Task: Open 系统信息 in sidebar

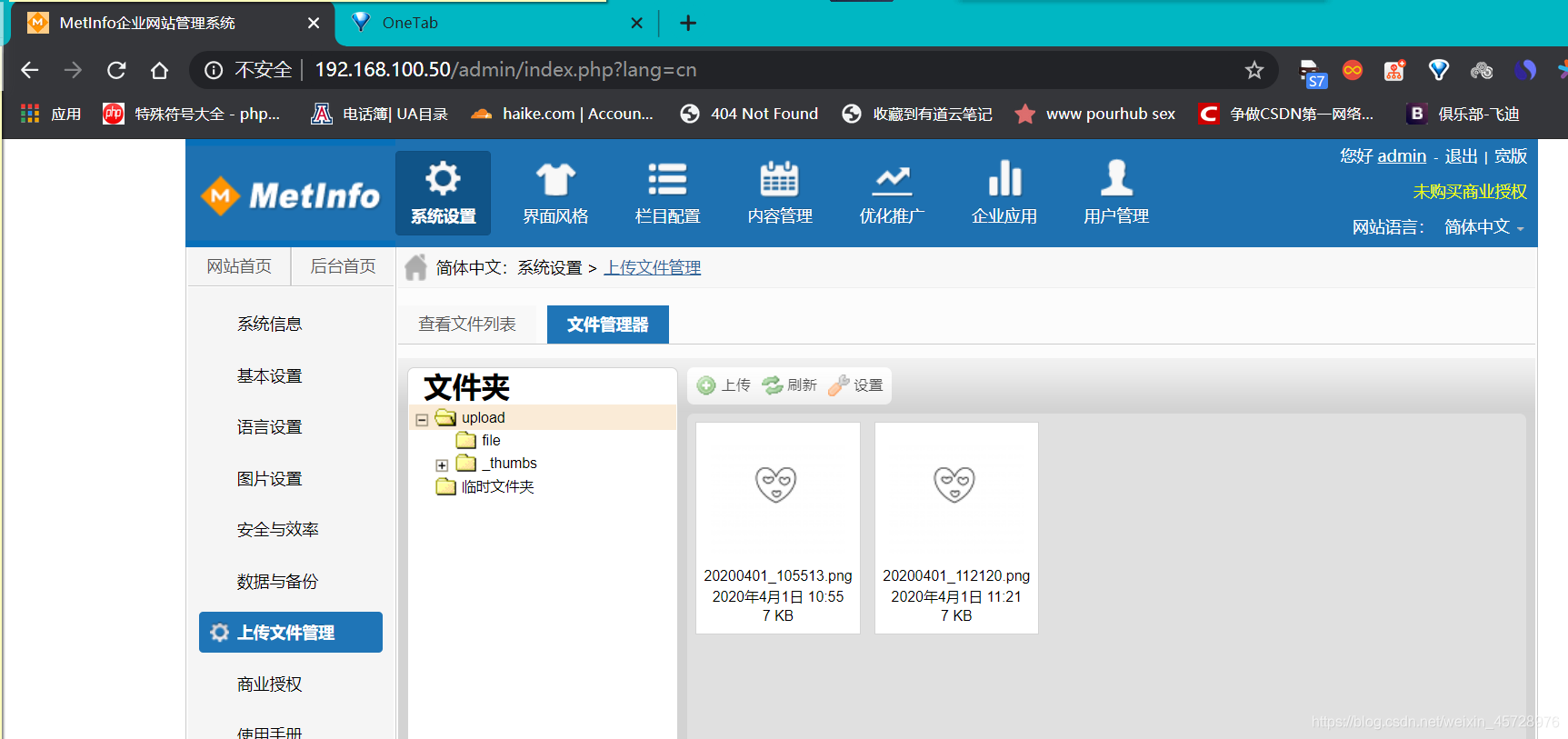Action: pyautogui.click(x=269, y=324)
